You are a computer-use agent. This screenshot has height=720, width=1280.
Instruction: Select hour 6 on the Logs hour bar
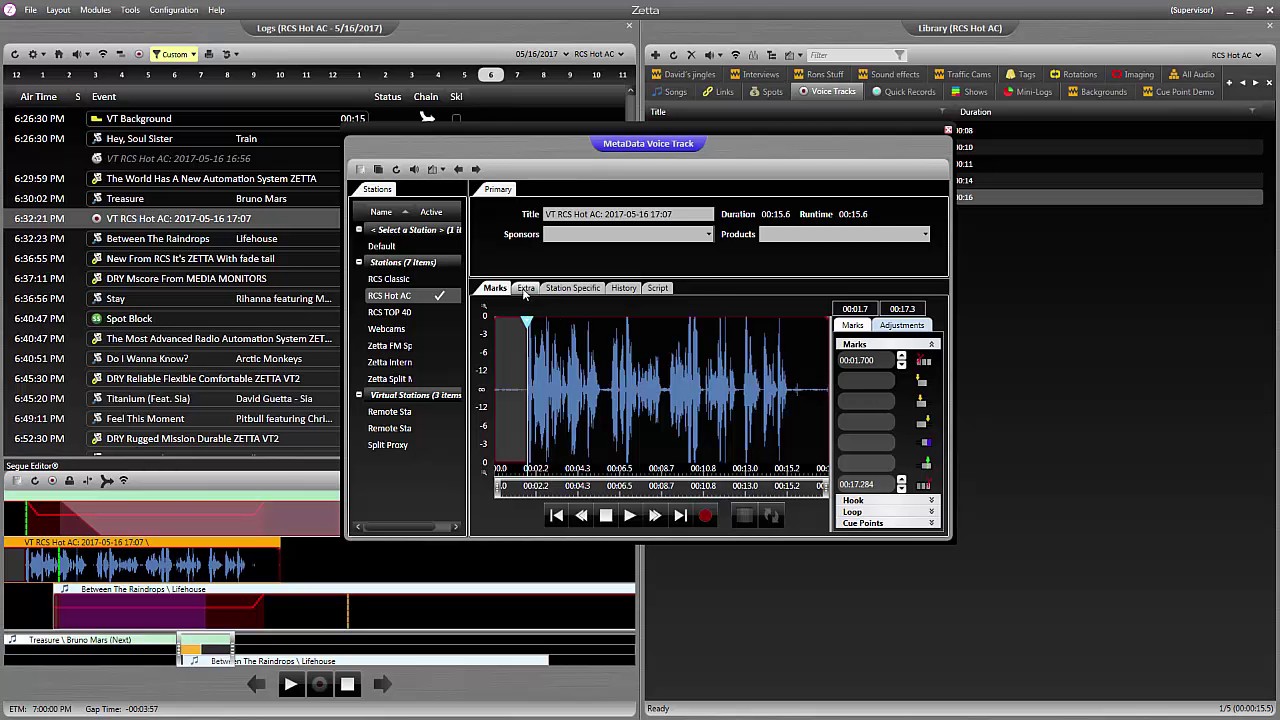490,75
